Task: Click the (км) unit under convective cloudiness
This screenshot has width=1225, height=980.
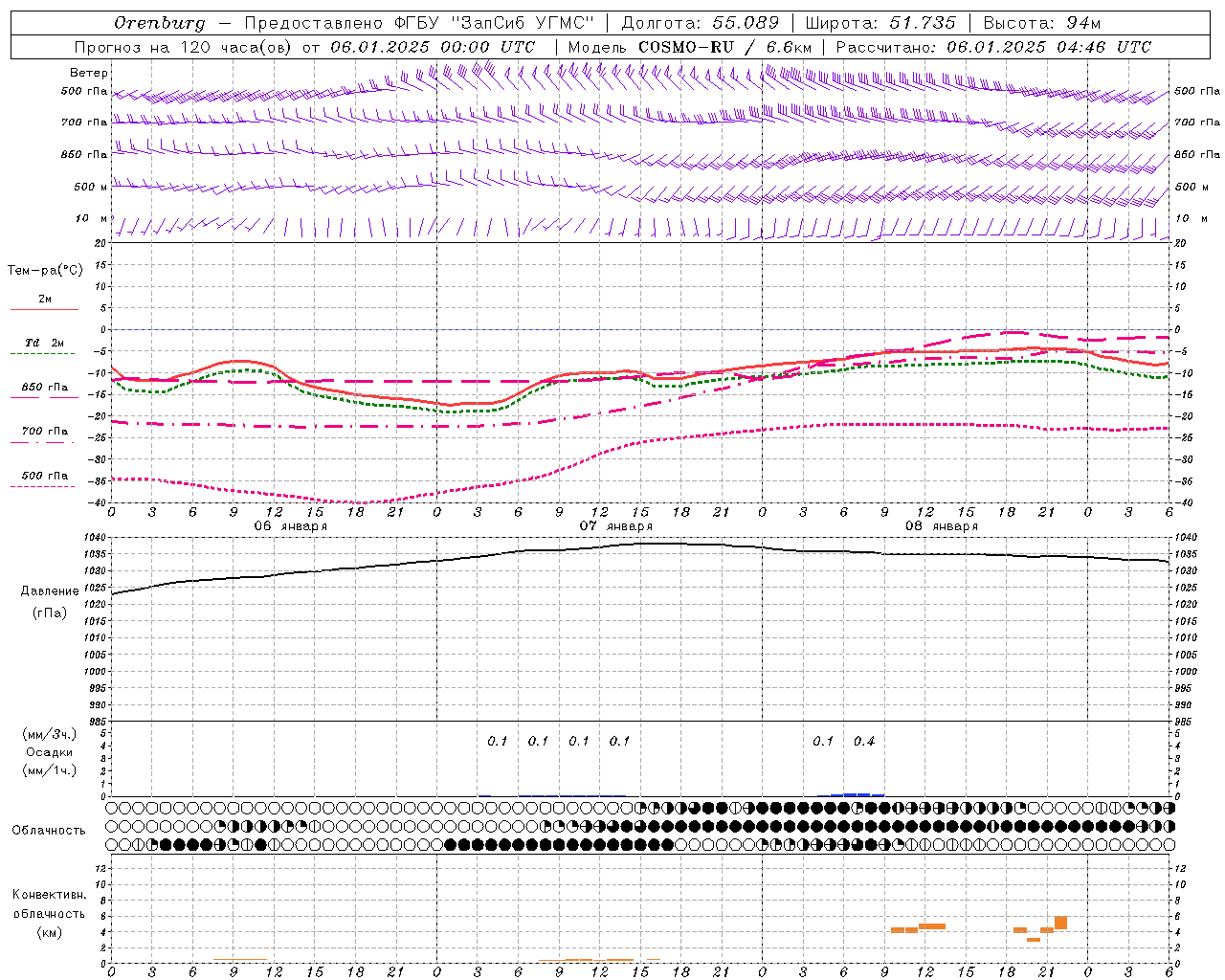Action: click(49, 932)
